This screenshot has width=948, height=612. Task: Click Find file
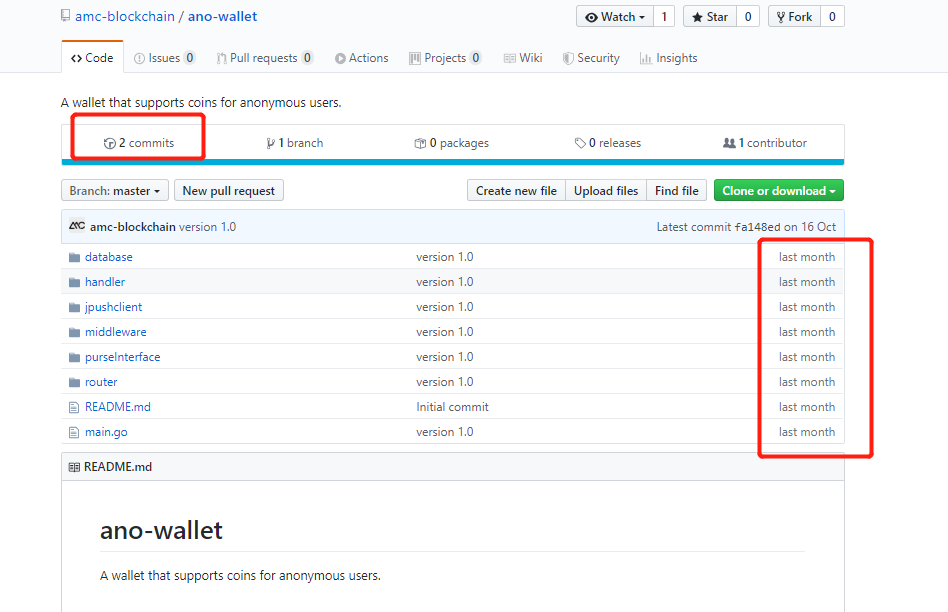[x=677, y=190]
